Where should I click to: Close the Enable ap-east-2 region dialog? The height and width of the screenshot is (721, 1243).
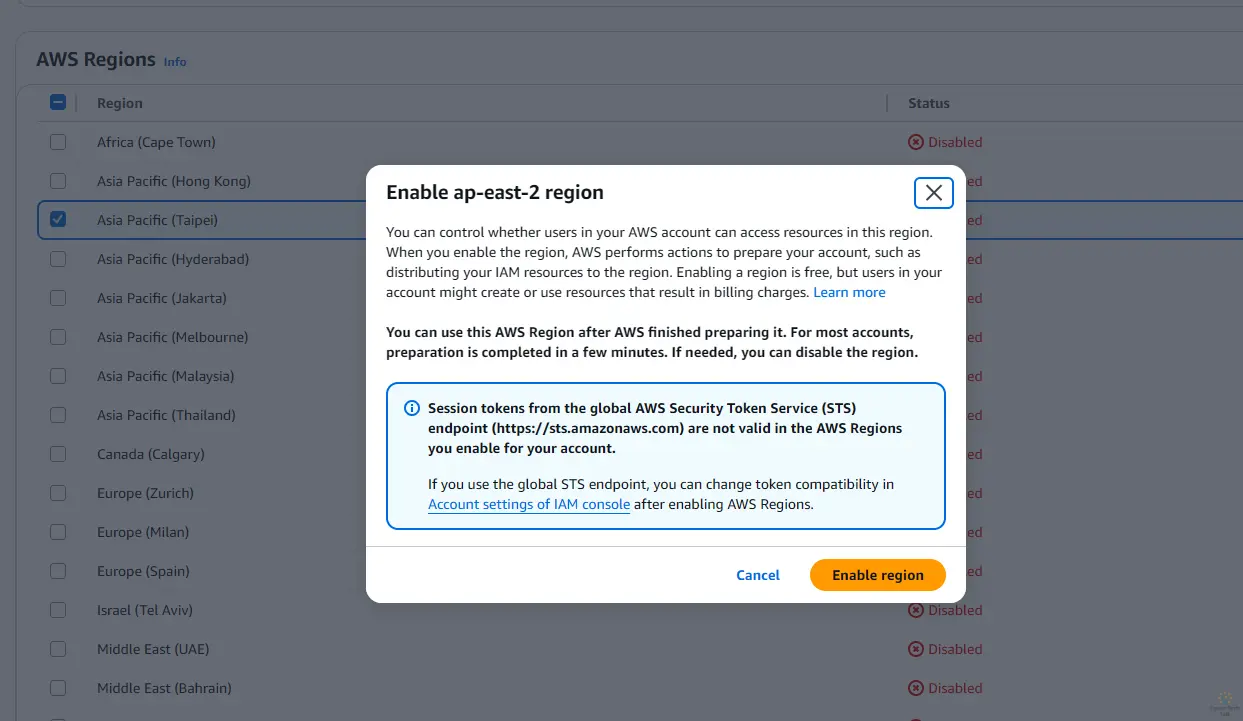pos(934,193)
